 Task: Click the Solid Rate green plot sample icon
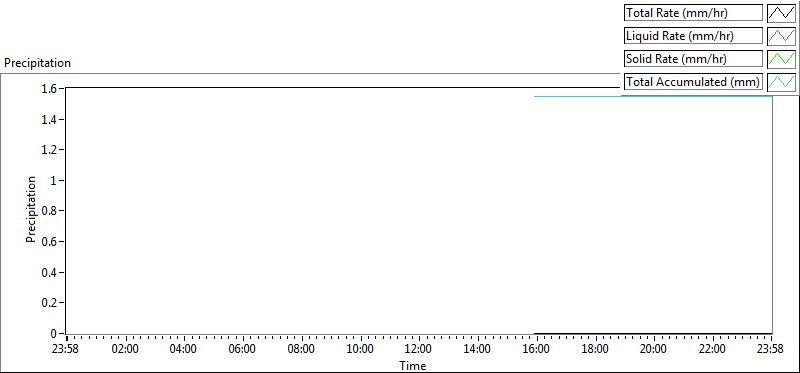point(782,59)
